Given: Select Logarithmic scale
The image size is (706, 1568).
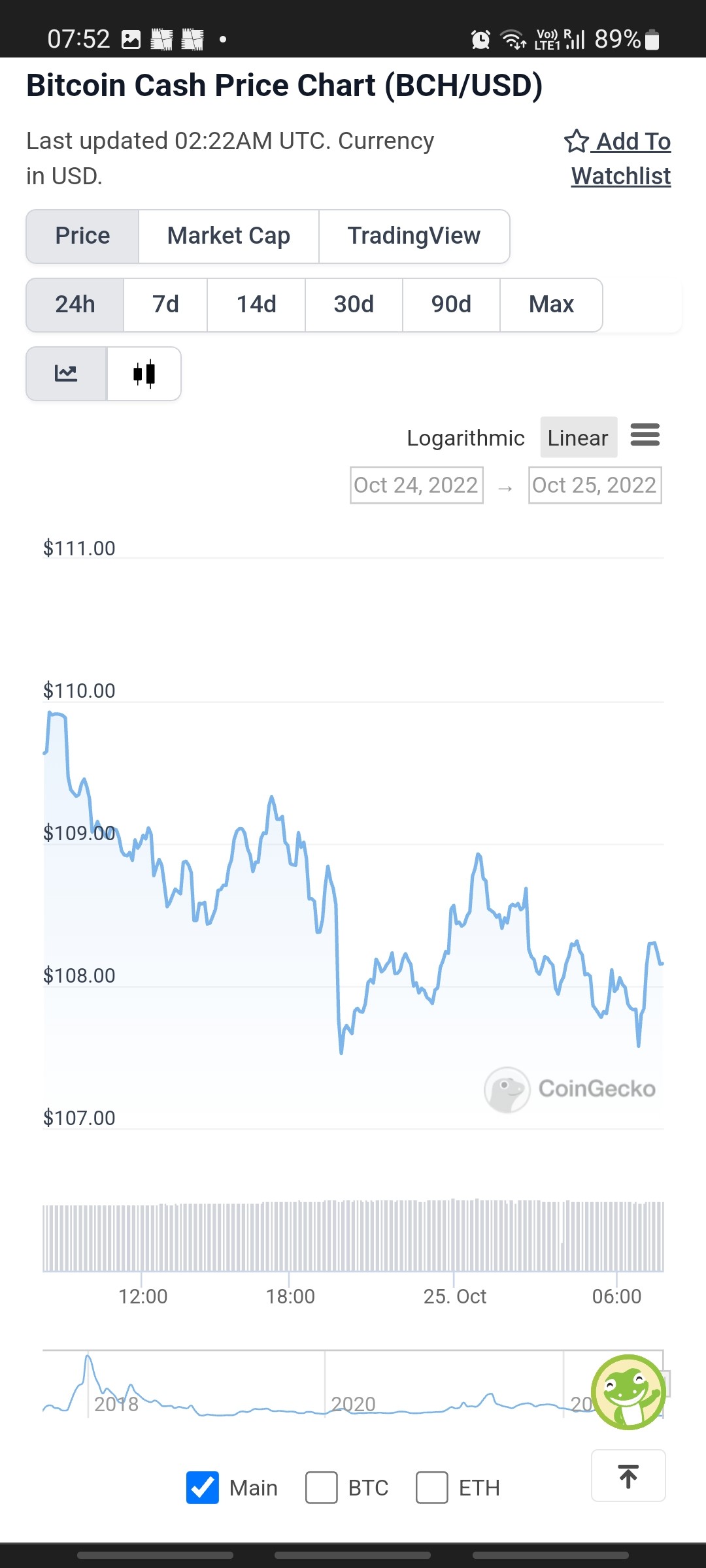Looking at the screenshot, I should (x=465, y=438).
